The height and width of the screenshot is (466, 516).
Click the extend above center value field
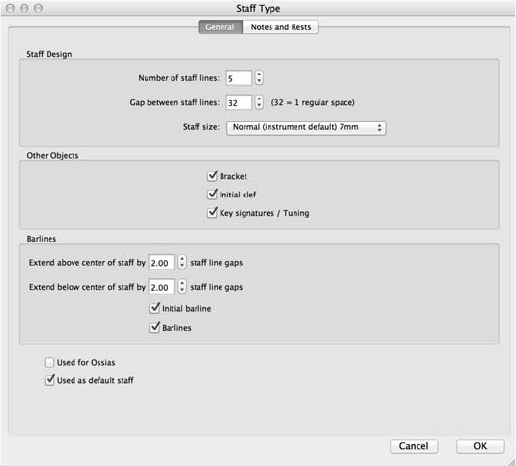click(x=162, y=263)
